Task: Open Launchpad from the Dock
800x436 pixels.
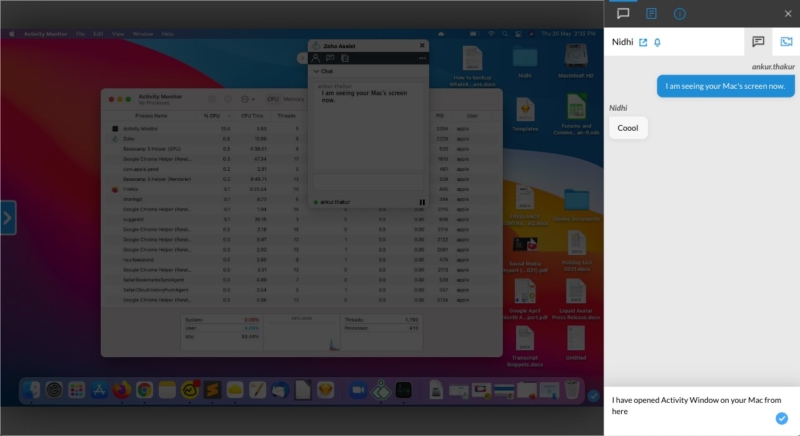Action: (x=77, y=390)
